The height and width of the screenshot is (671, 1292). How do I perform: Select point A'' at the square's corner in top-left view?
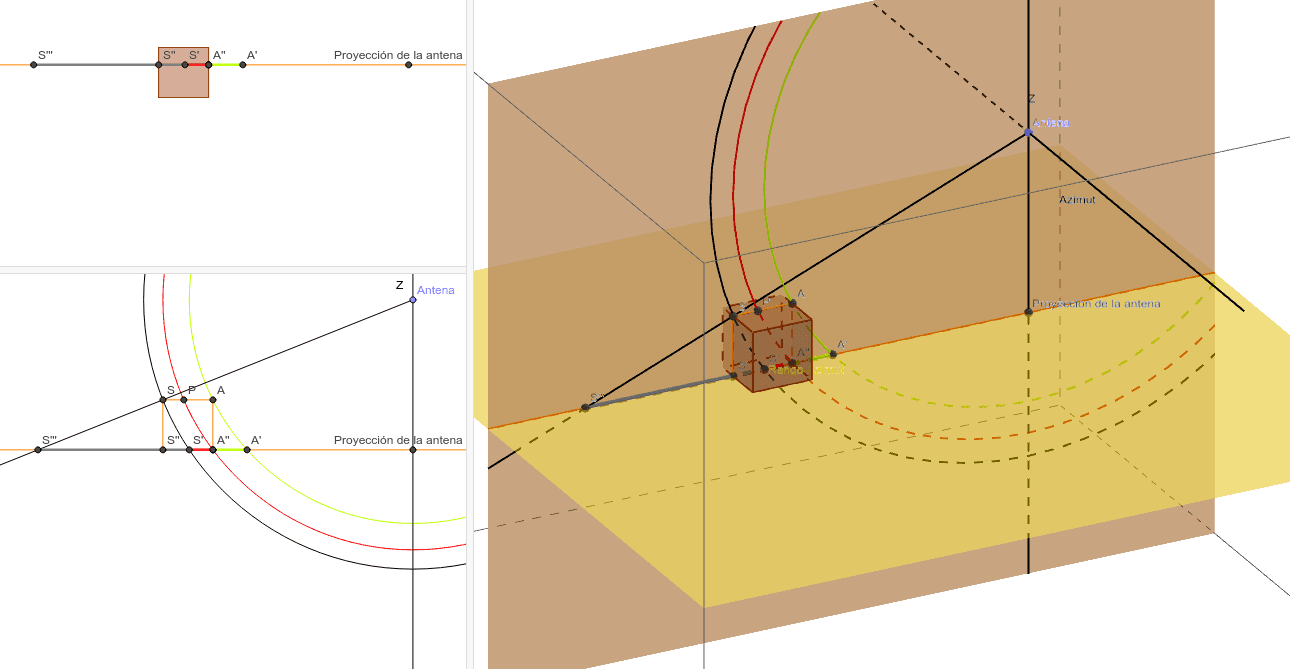[208, 65]
